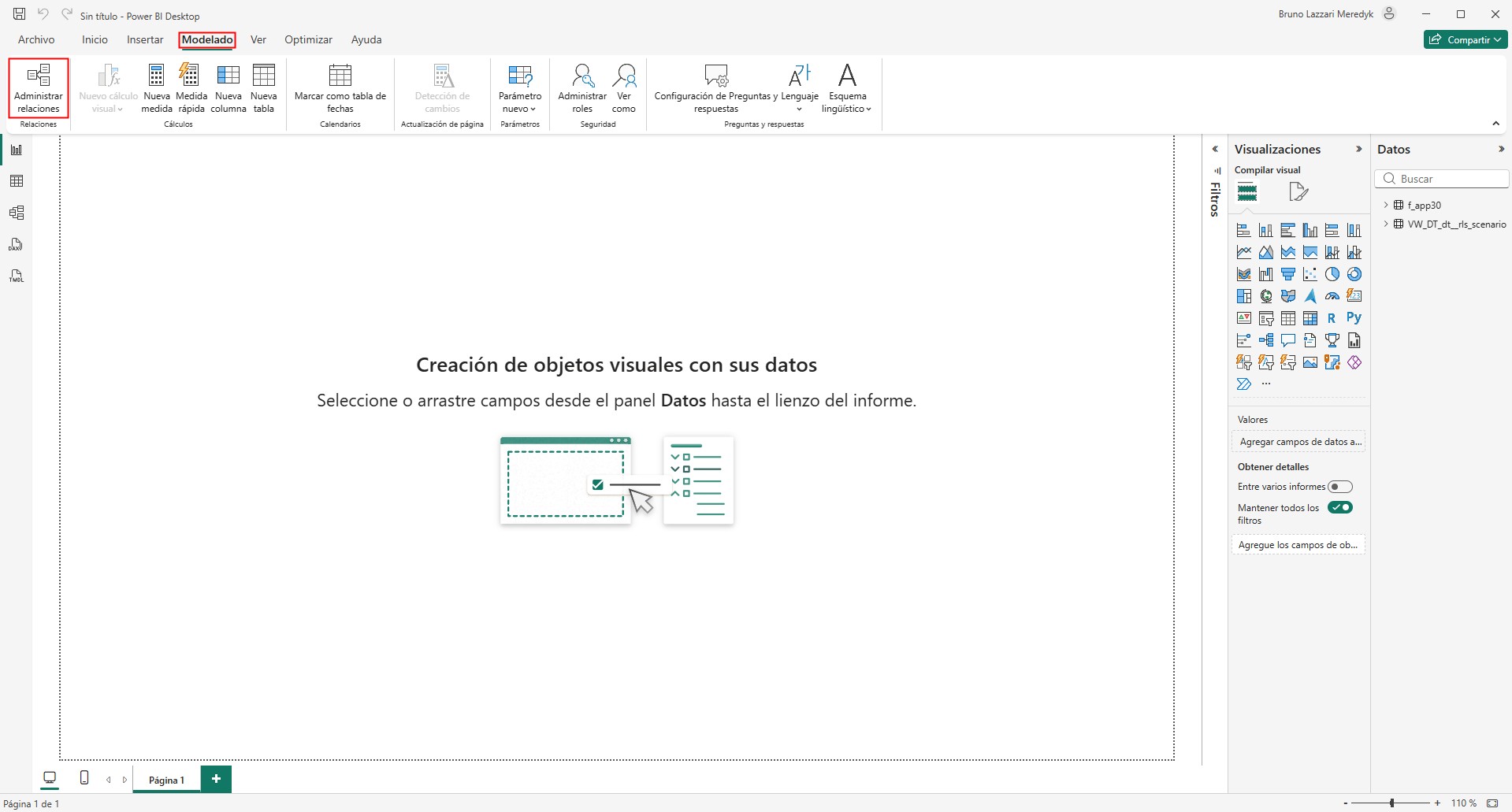
Task: Select the R script visual
Action: click(x=1332, y=319)
